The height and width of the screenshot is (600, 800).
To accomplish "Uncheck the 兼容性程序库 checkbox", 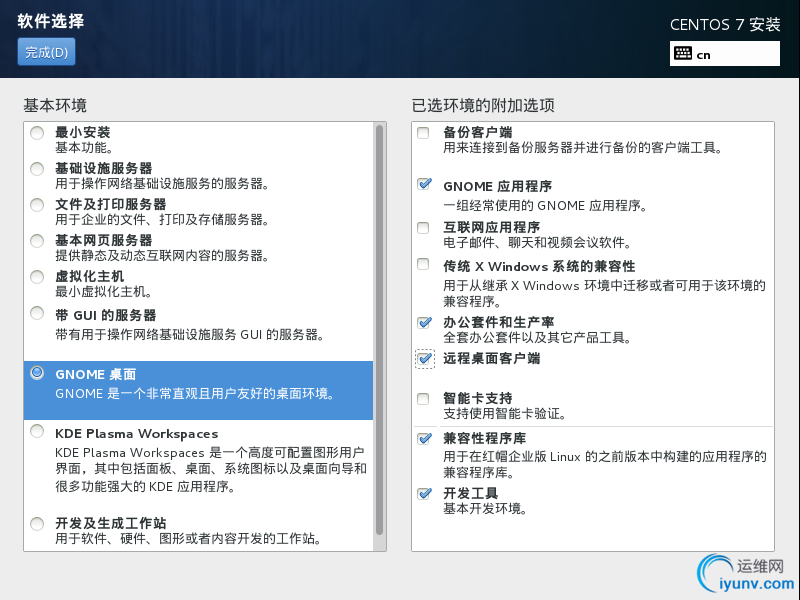I will pos(424,439).
